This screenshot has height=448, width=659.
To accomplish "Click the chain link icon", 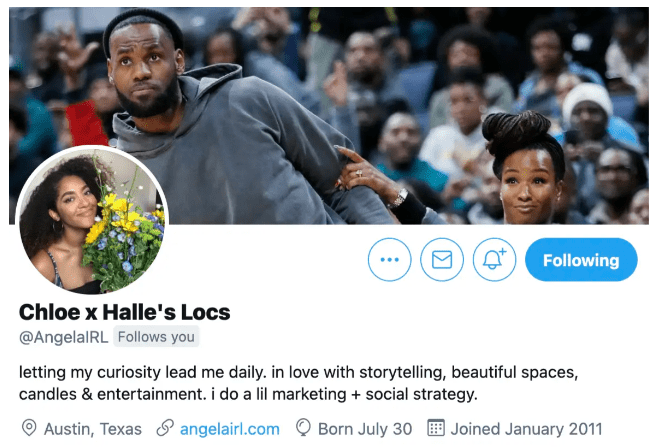I will [x=165, y=428].
